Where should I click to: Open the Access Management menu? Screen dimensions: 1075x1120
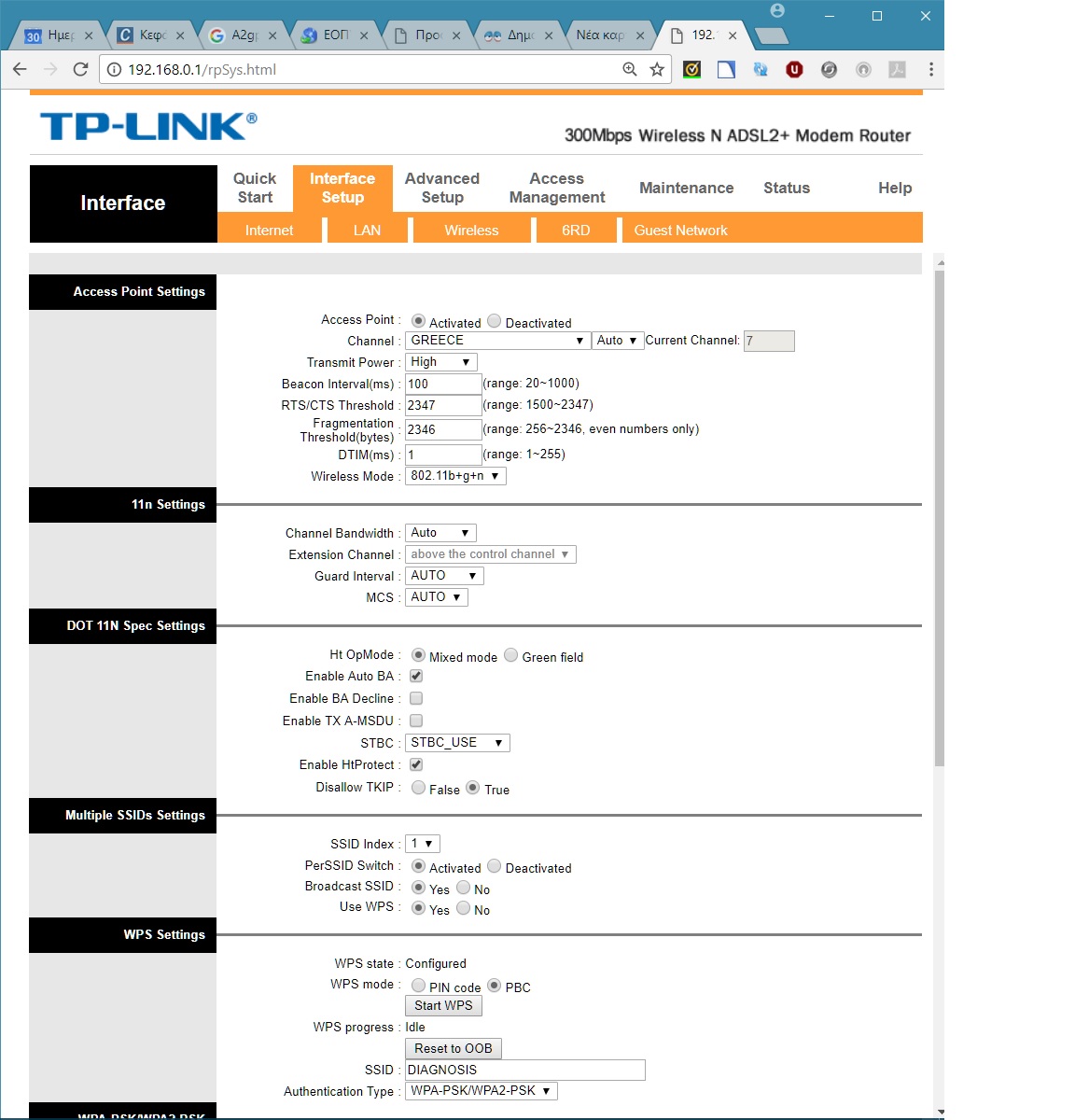pos(557,188)
